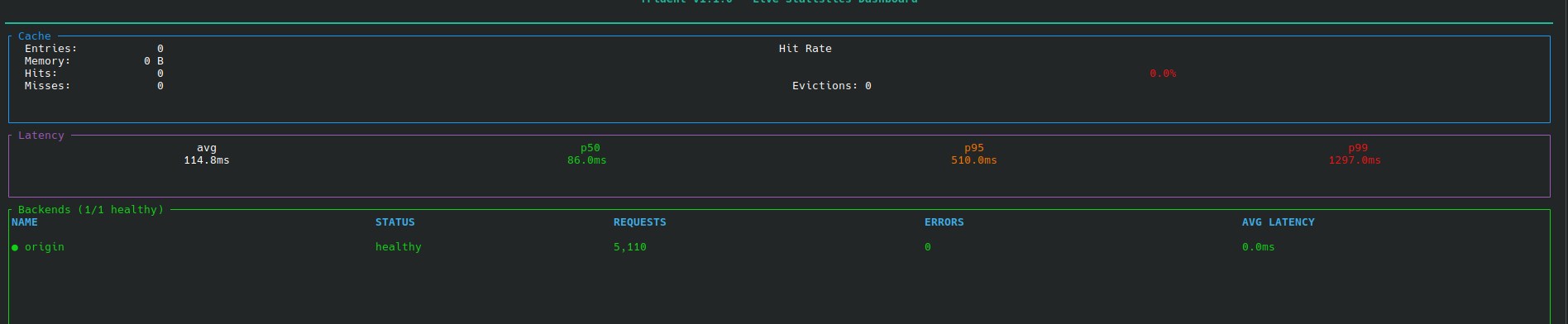Screen dimensions: 1568x324
Task: Select the Cache panel title
Action: (35, 36)
